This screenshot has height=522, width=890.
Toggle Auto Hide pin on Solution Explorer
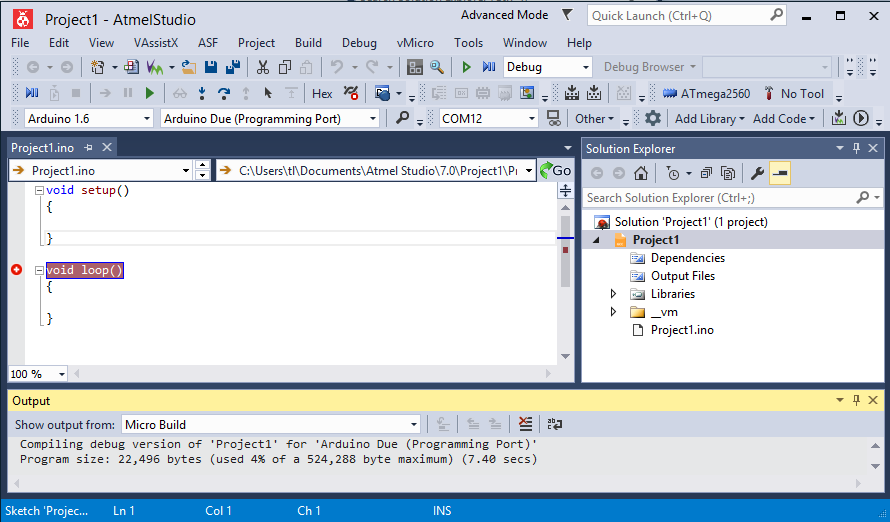(x=857, y=148)
